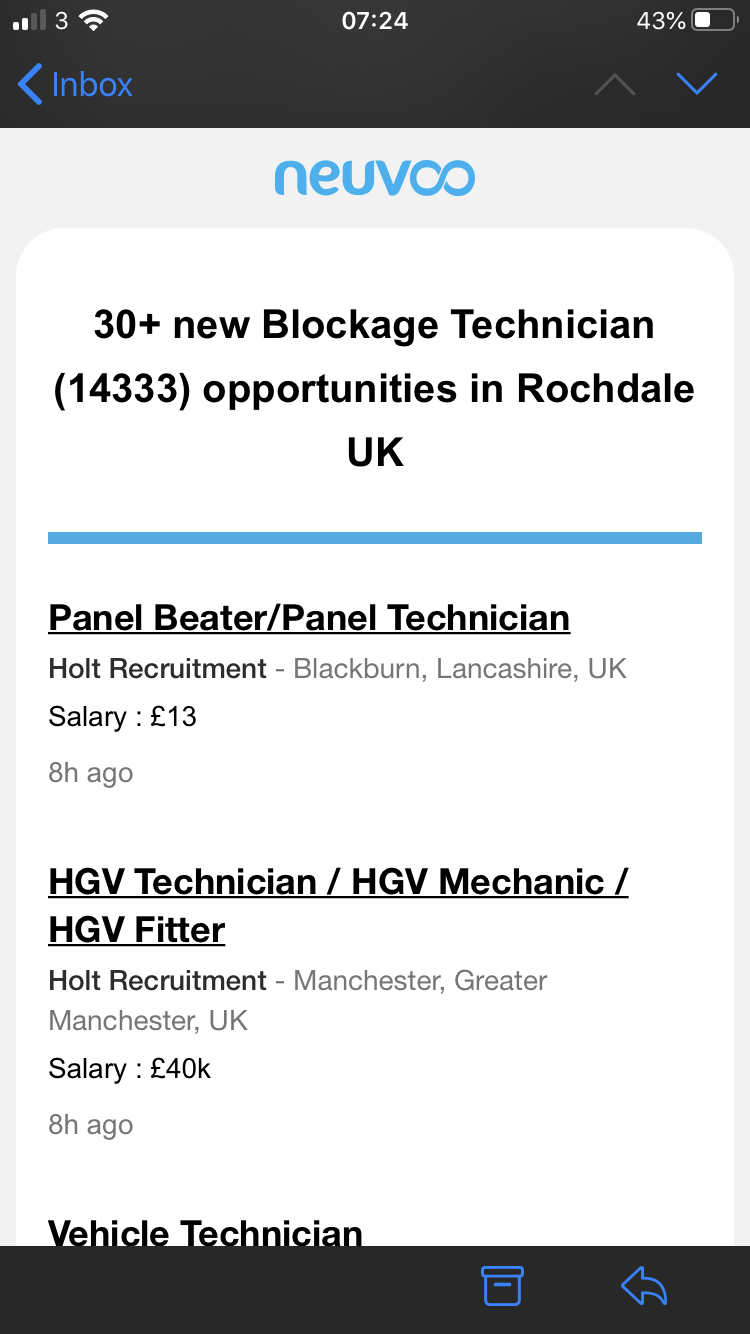Tap the cellular signal bars icon
Image resolution: width=750 pixels, height=1334 pixels.
click(x=30, y=21)
